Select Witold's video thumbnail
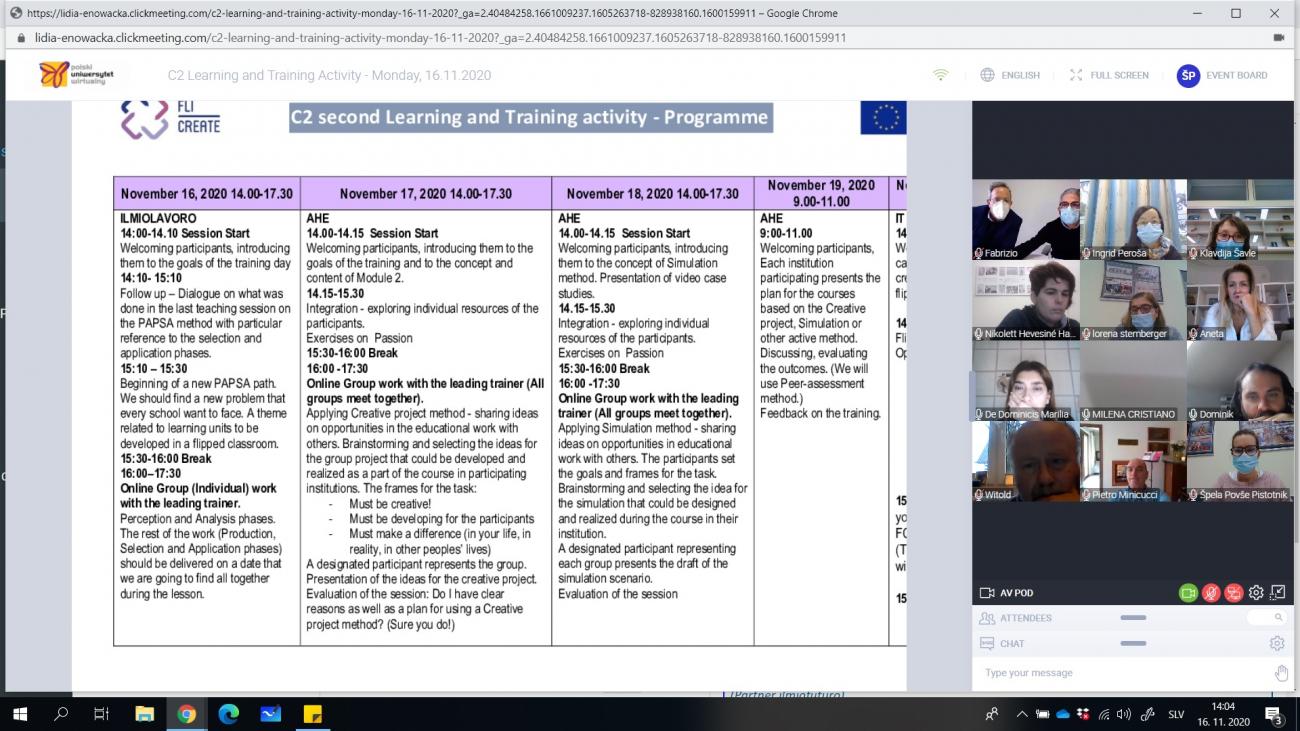The width and height of the screenshot is (1300, 731). [1025, 462]
